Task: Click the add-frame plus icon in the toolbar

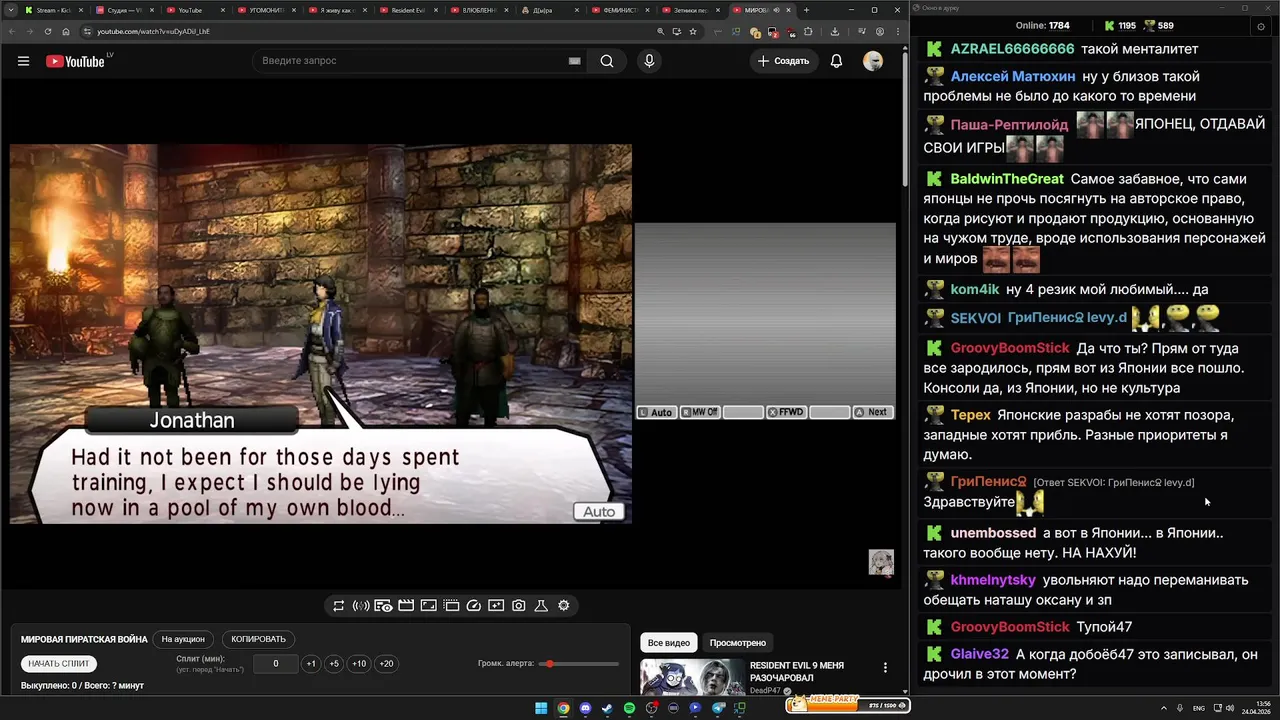Action: pyautogui.click(x=496, y=606)
